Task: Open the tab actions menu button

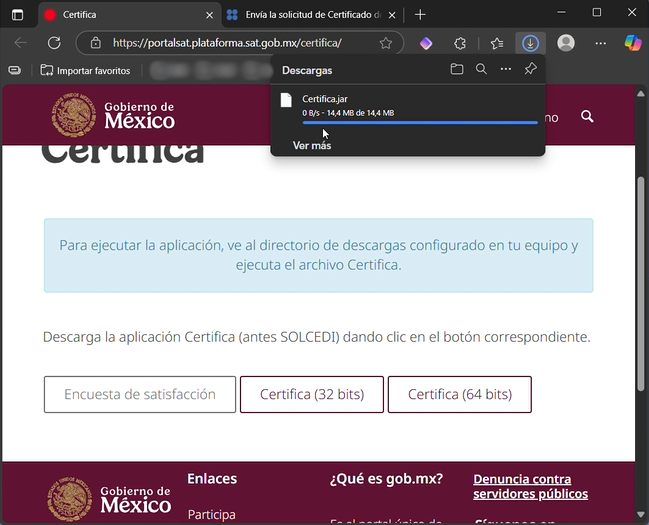Action: [17, 15]
